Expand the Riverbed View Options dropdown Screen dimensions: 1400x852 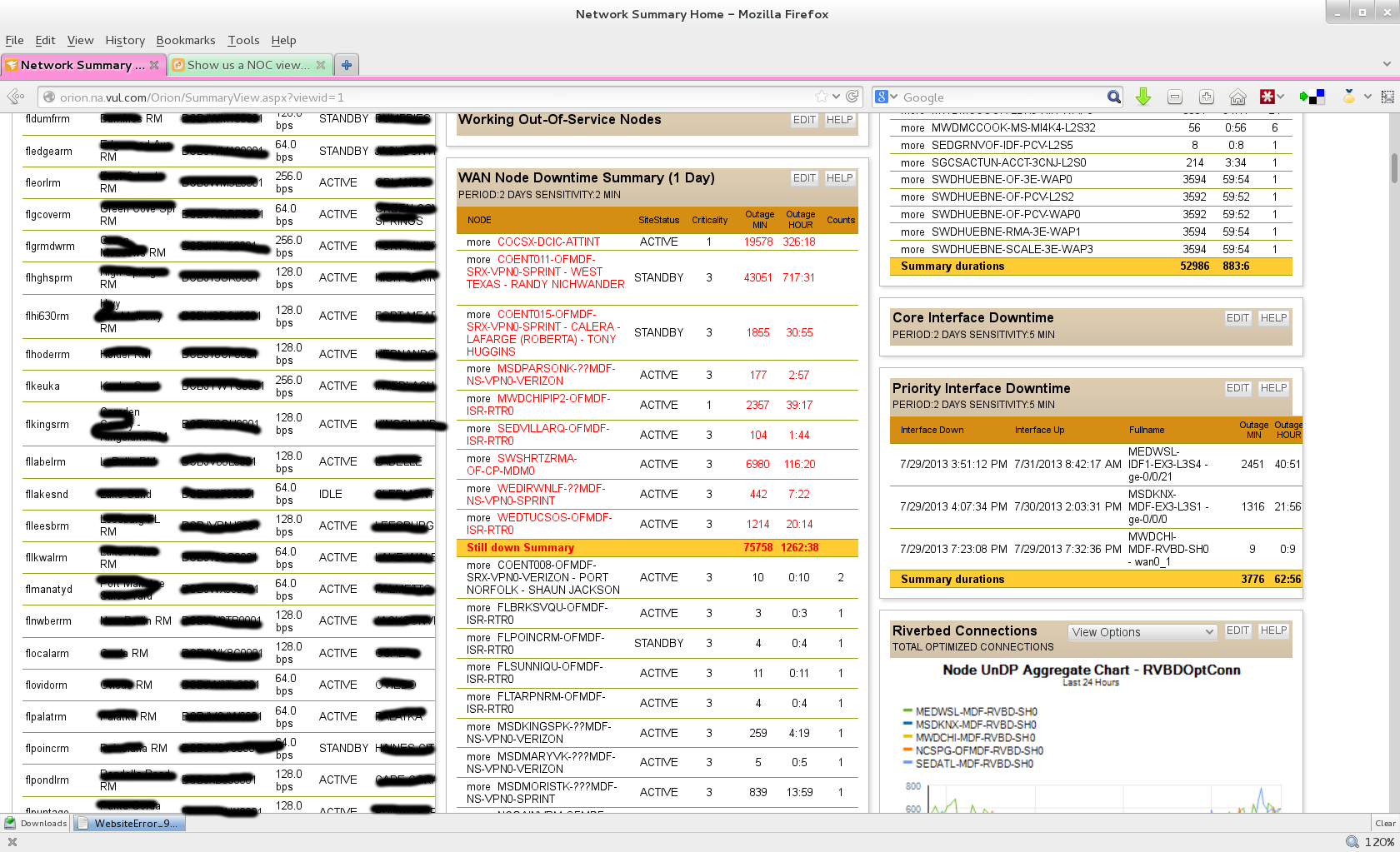pos(1142,632)
